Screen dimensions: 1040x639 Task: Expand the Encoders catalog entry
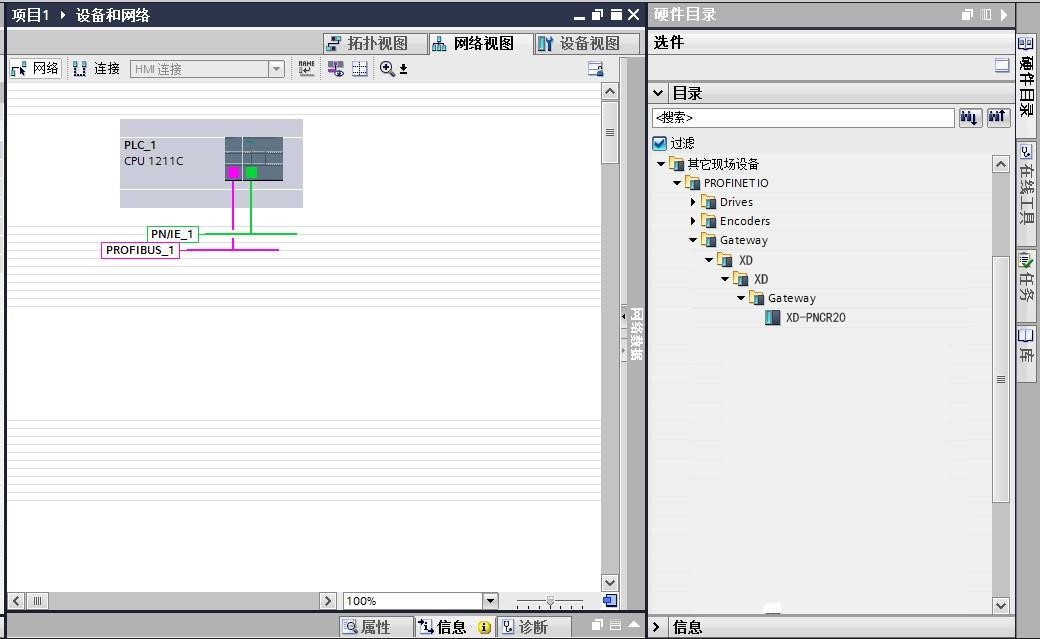click(x=693, y=221)
